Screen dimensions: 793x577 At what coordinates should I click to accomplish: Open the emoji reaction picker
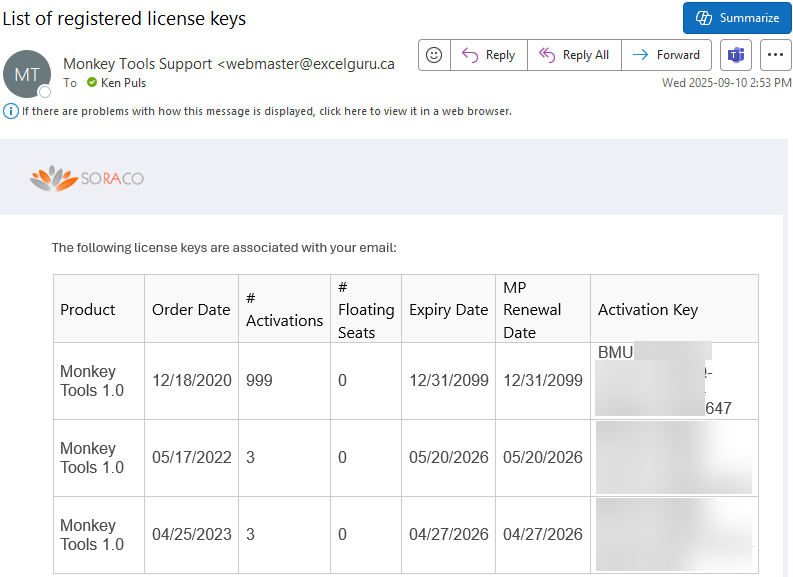[434, 55]
